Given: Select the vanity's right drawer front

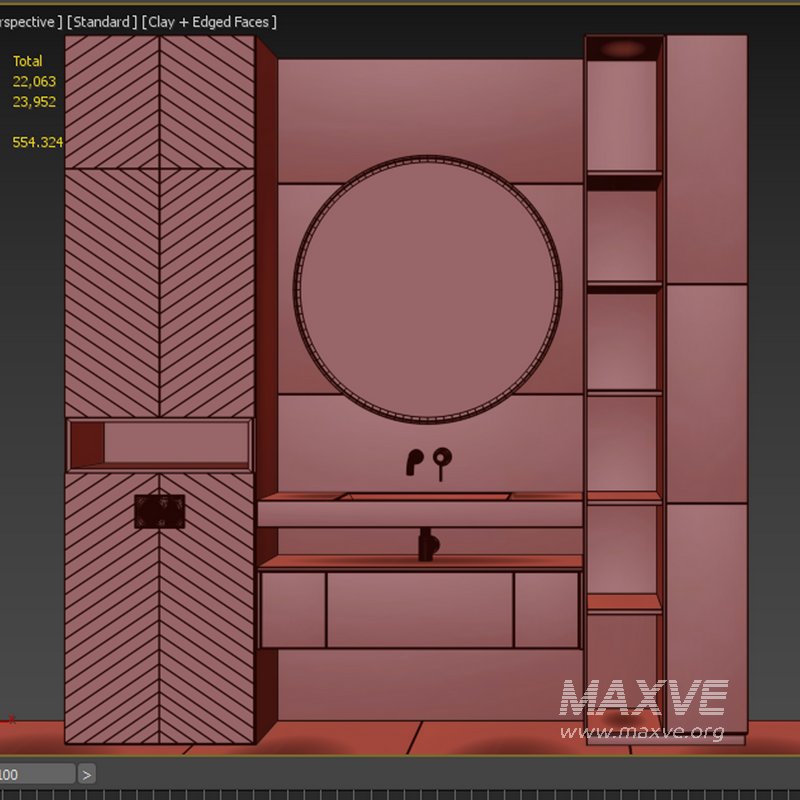Looking at the screenshot, I should coord(546,609).
